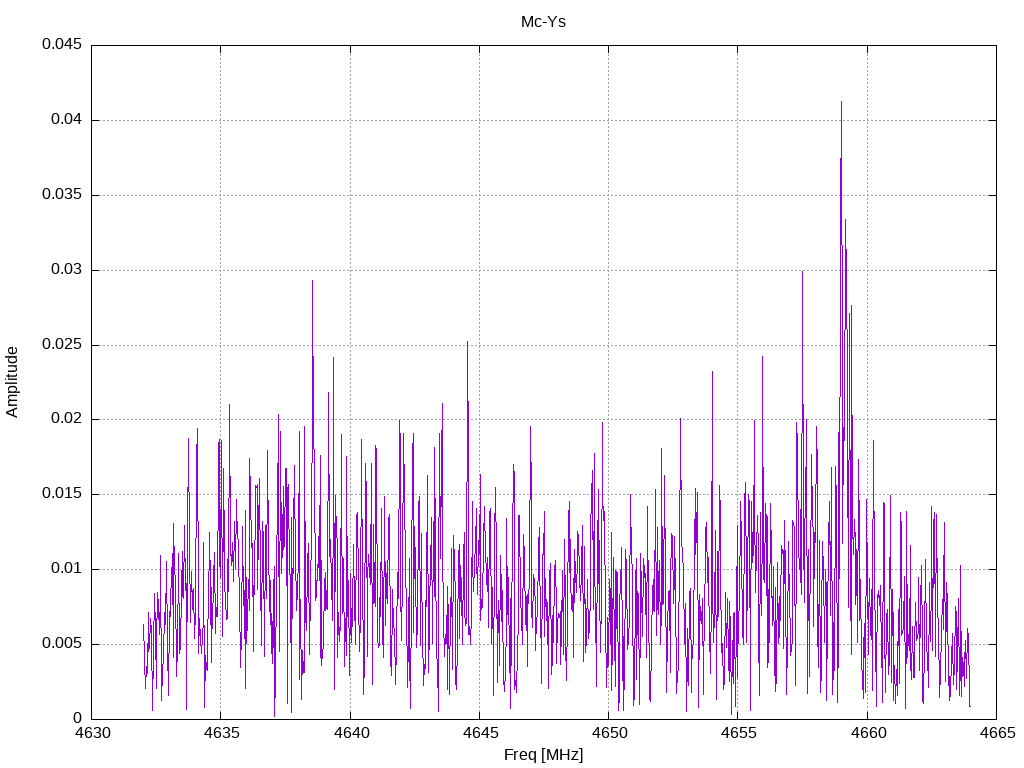Click the 4660 x-axis tick label

click(867, 734)
